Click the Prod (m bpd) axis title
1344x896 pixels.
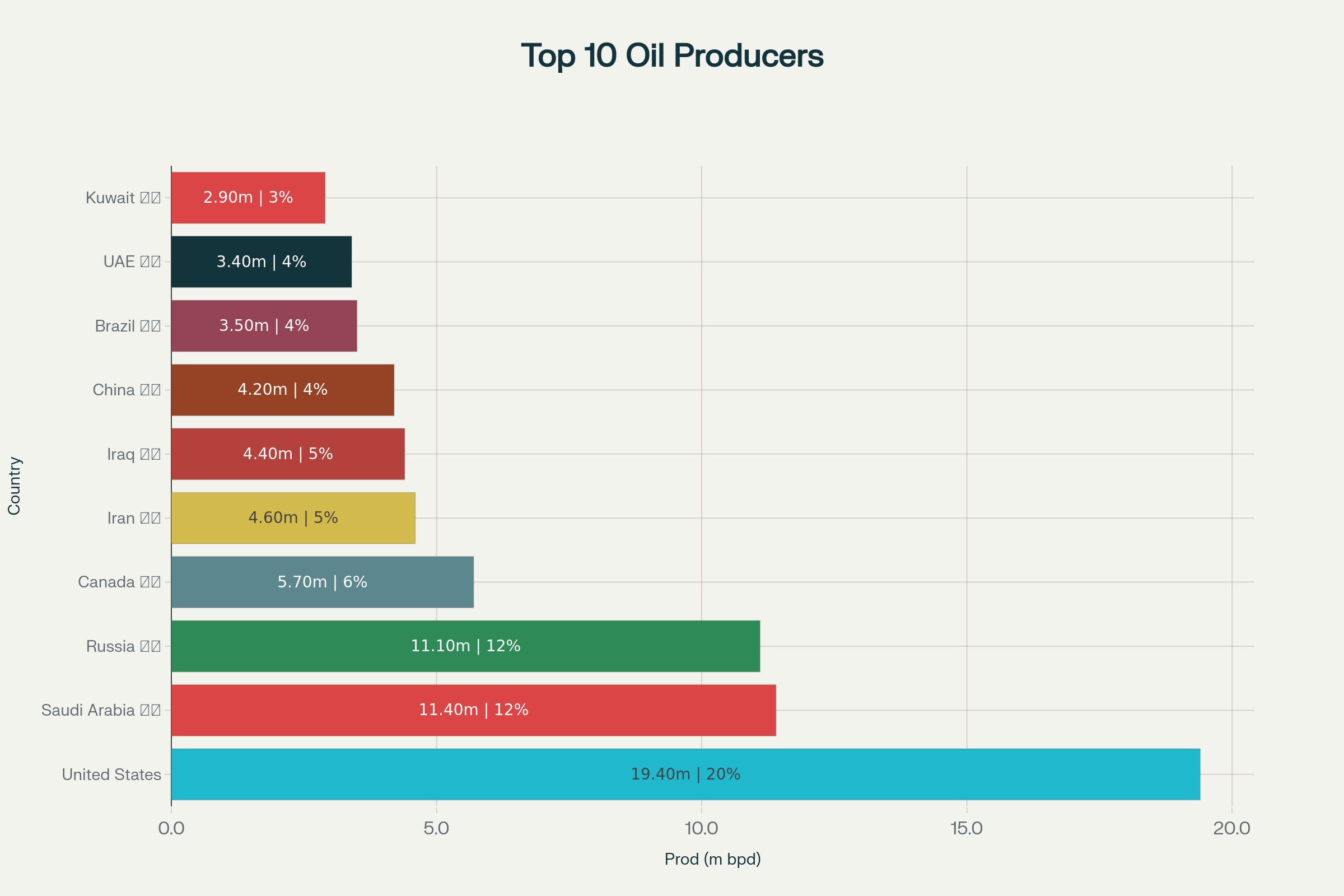click(712, 859)
